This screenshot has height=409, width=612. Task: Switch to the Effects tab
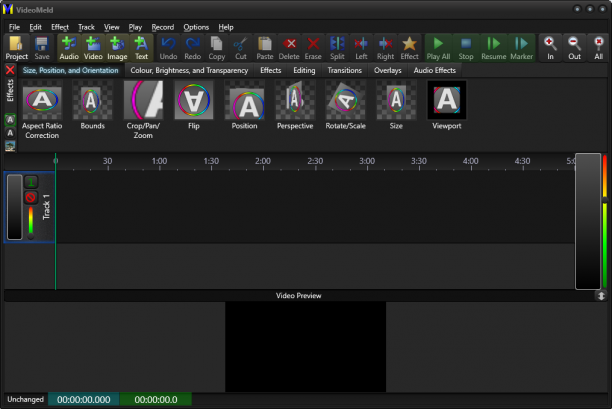(270, 70)
